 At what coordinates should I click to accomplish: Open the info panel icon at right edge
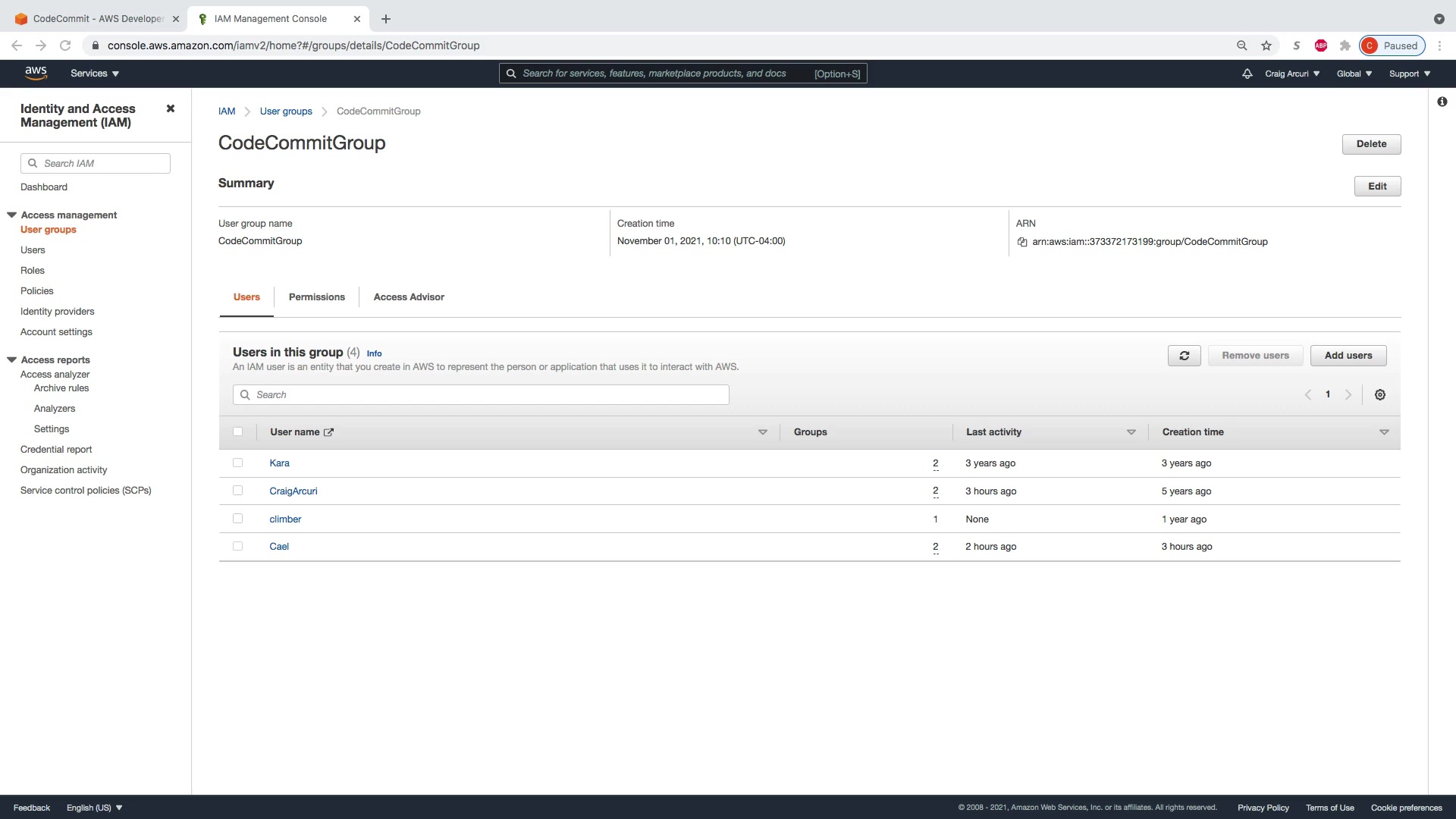pos(1442,102)
